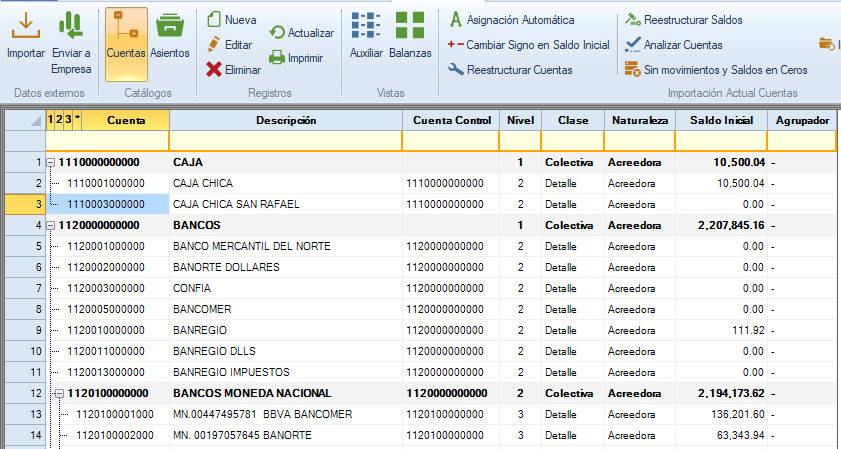Sort by the Descripción column header
The width and height of the screenshot is (841, 449).
pyautogui.click(x=286, y=120)
